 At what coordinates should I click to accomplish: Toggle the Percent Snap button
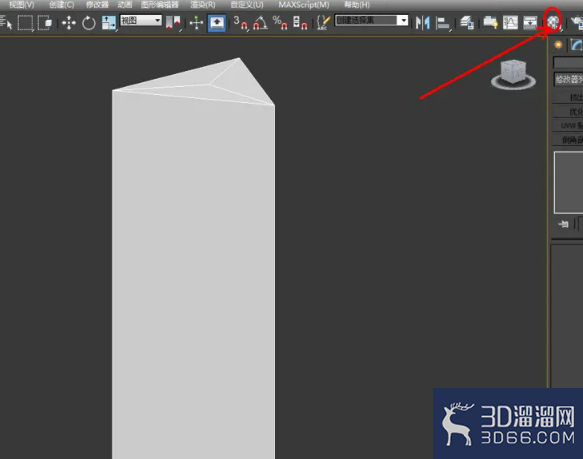(280, 23)
